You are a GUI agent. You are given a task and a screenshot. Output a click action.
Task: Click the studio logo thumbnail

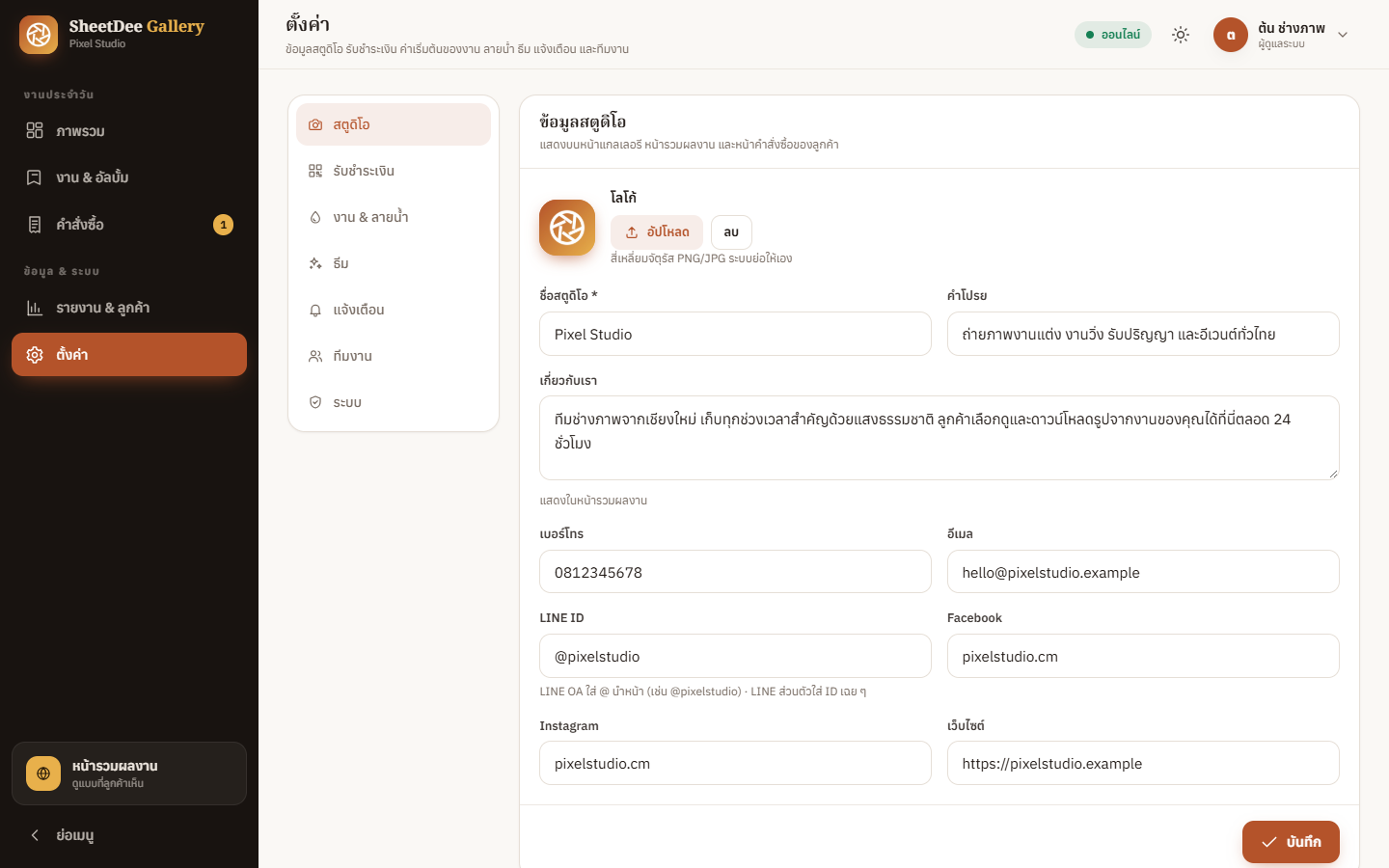567,228
